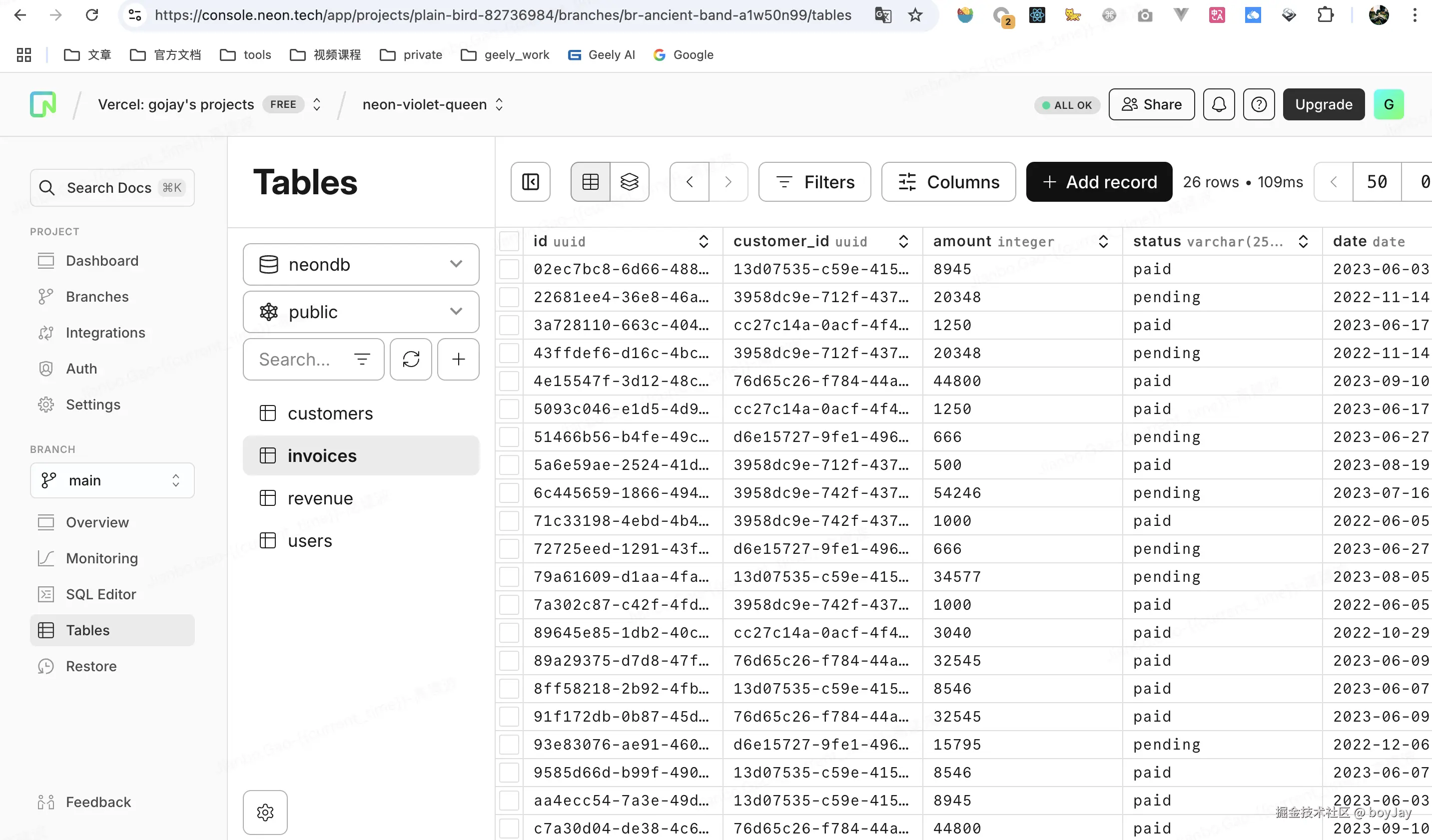Open notifications bell icon
This screenshot has width=1432, height=840.
(1218, 104)
